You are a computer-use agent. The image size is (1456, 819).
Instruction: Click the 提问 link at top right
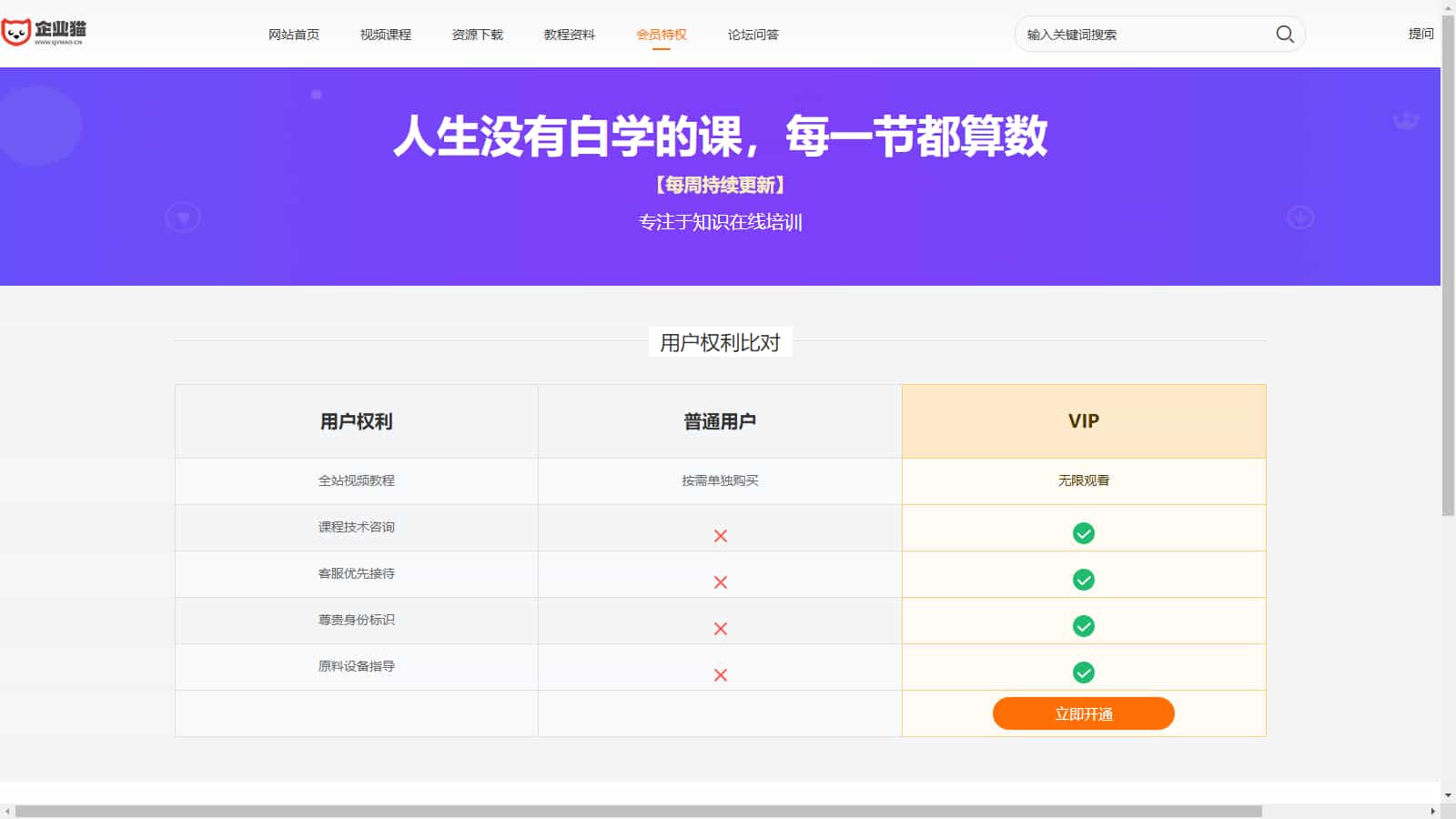(1420, 34)
